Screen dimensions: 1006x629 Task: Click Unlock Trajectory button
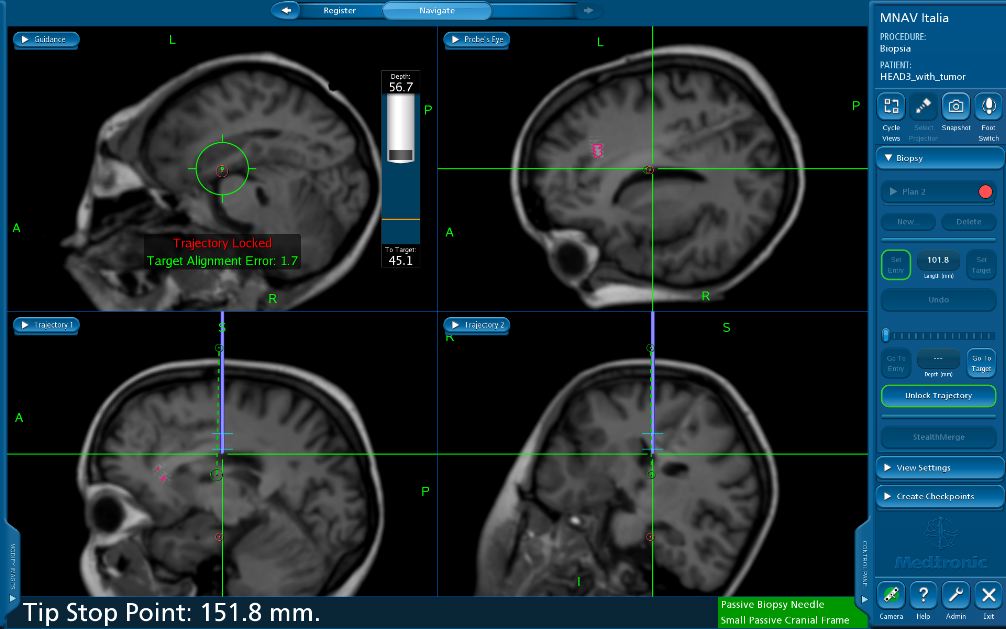938,395
